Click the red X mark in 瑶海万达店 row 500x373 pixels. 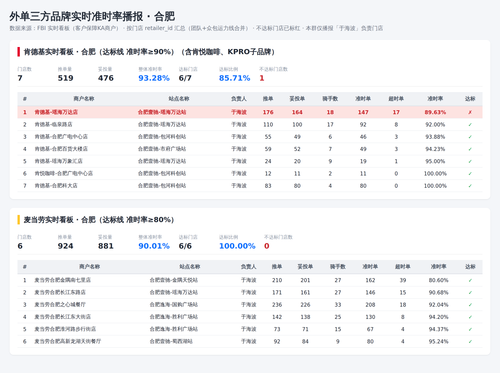(470, 112)
